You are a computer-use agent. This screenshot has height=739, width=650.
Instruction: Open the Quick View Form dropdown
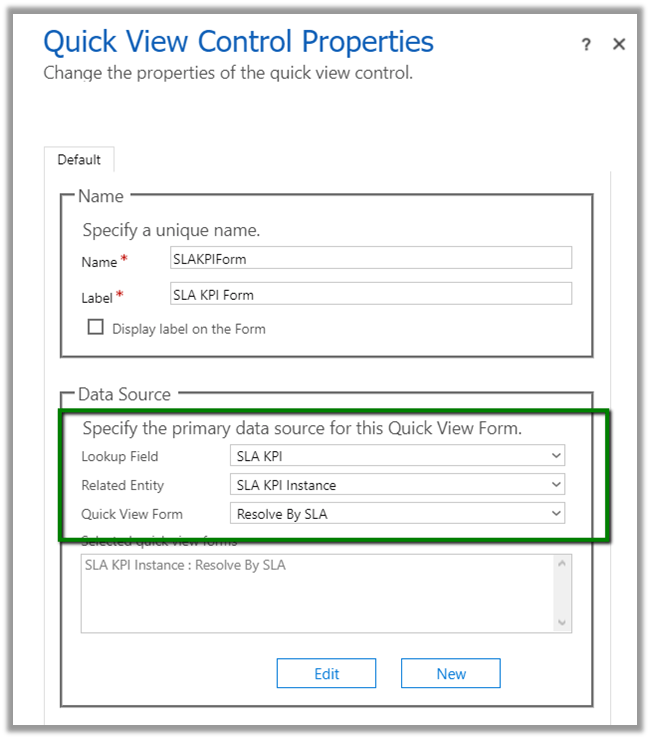397,514
